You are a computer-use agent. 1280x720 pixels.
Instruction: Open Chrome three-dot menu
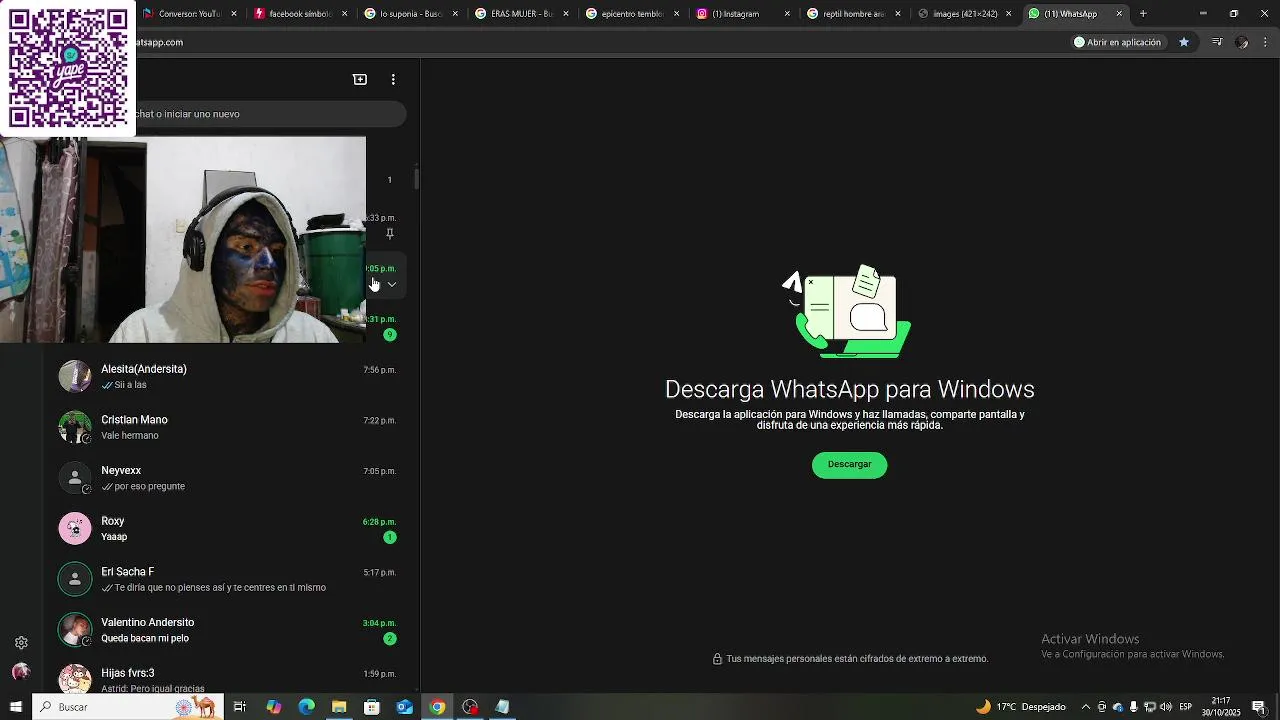1266,42
